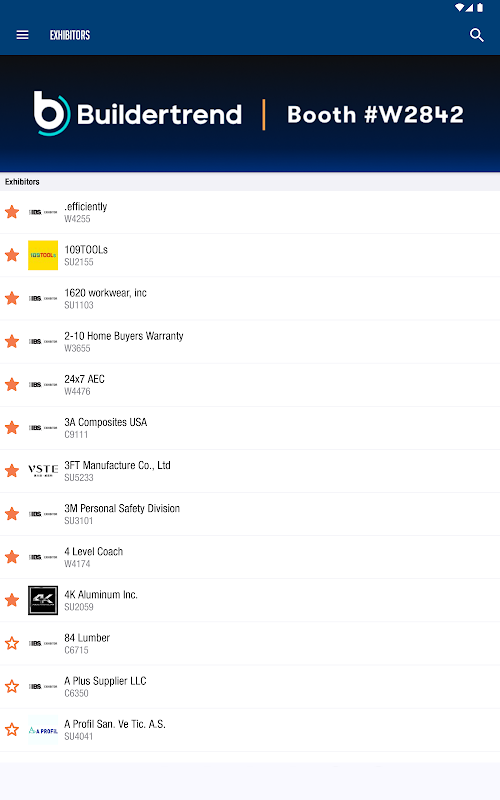
Task: Toggle star for 3FT Manufacture Co., Ltd
Action: 12,470
